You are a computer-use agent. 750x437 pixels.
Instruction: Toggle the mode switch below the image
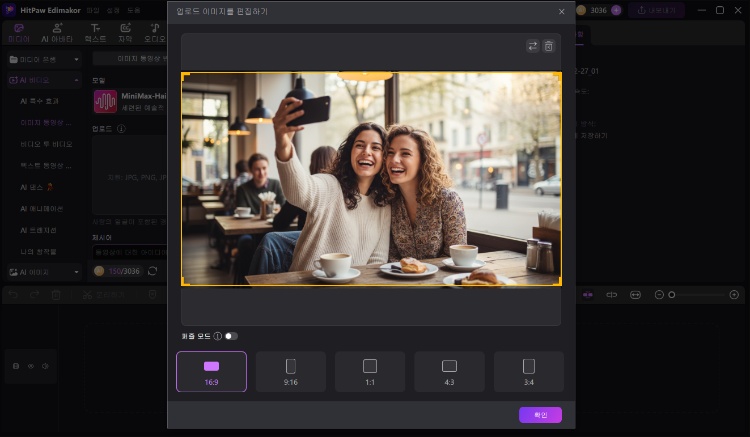[x=231, y=336]
